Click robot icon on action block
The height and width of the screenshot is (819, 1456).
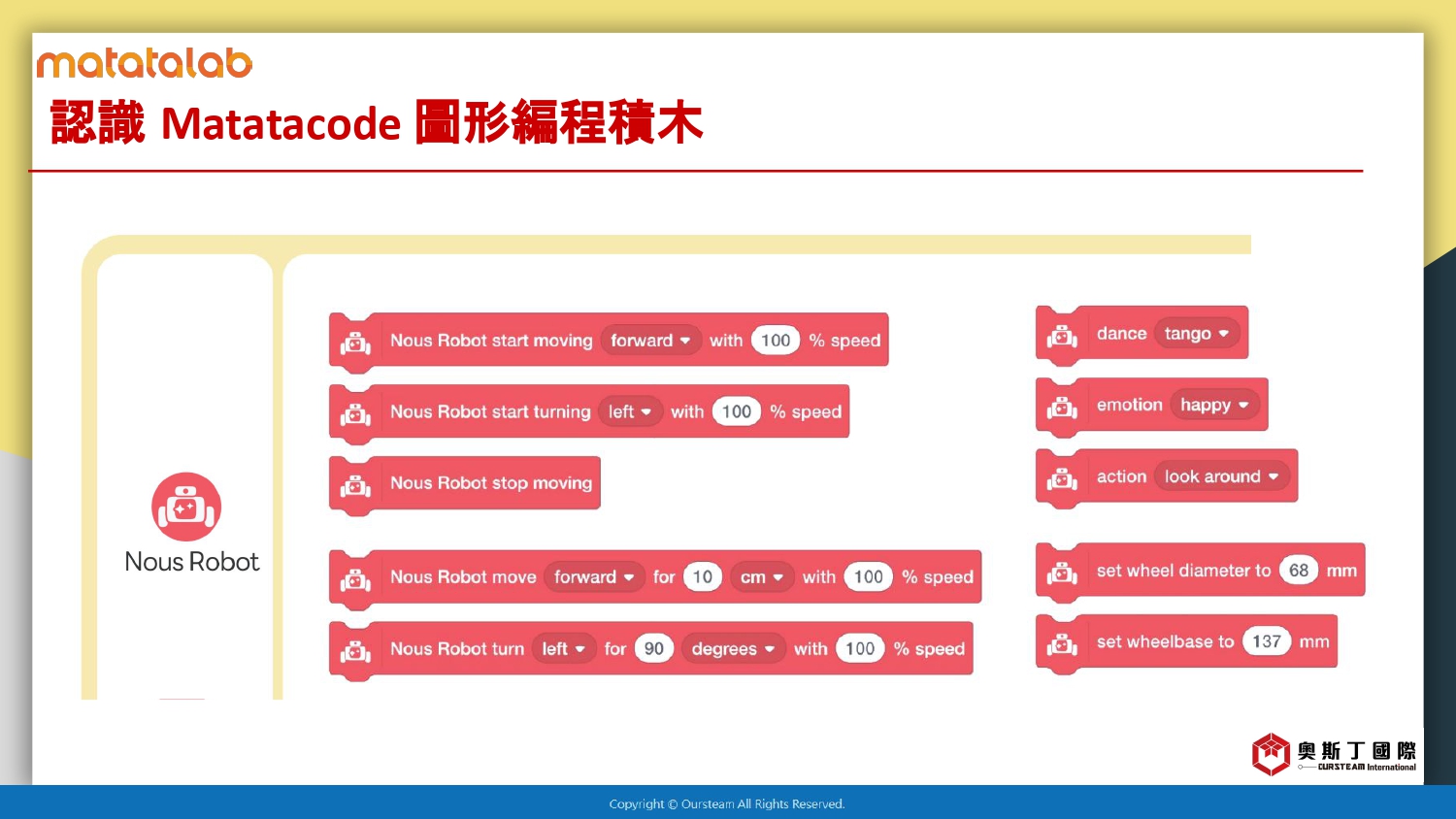pyautogui.click(x=1062, y=477)
